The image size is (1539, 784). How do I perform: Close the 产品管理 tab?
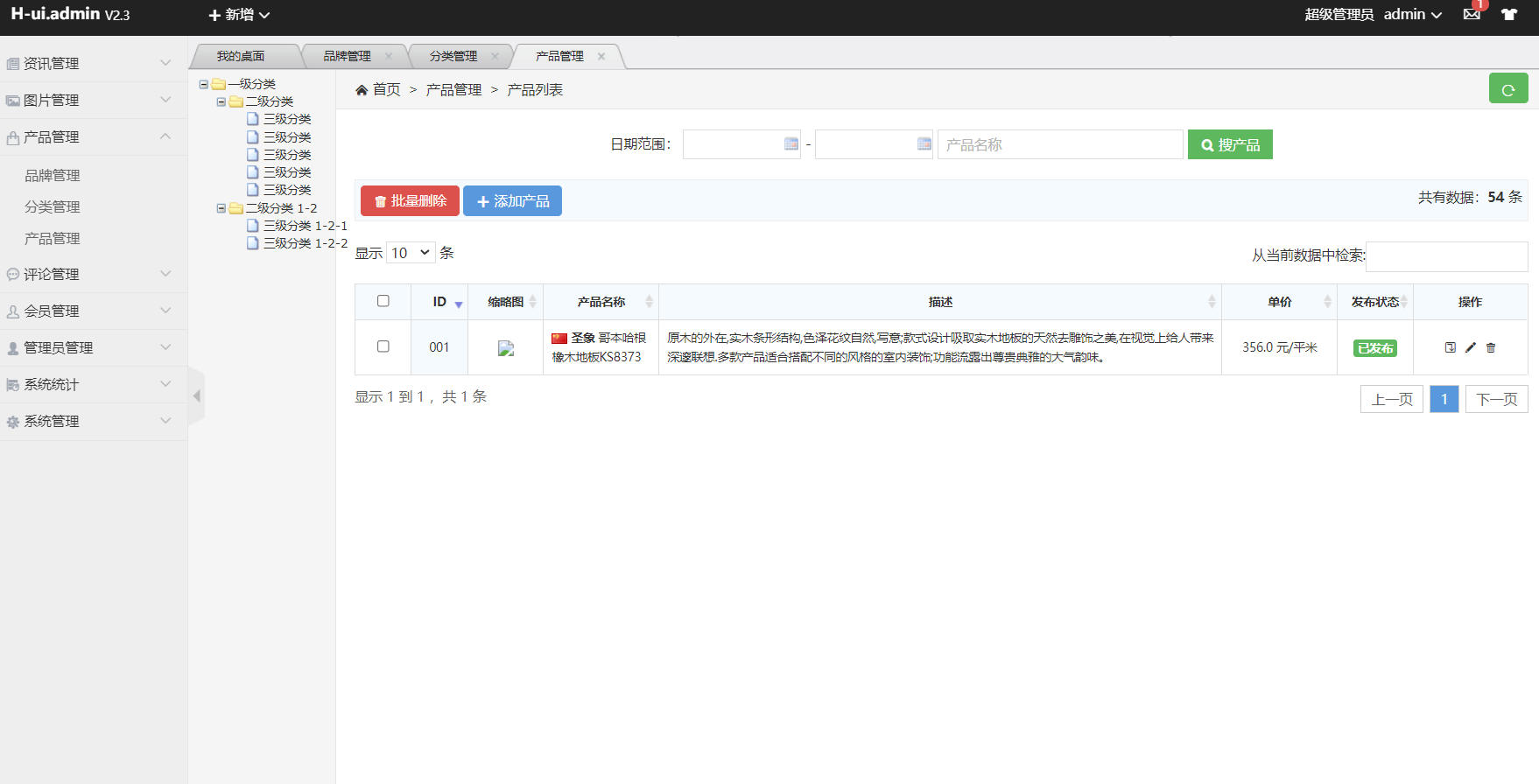(x=601, y=56)
